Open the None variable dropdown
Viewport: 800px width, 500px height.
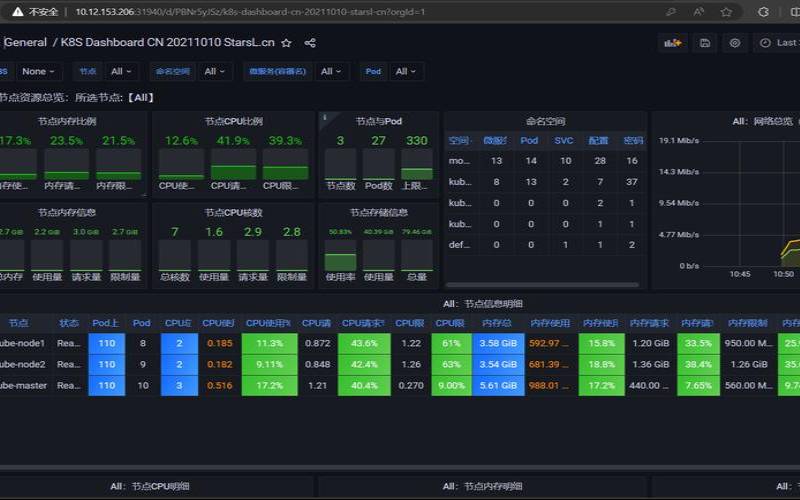pyautogui.click(x=38, y=71)
